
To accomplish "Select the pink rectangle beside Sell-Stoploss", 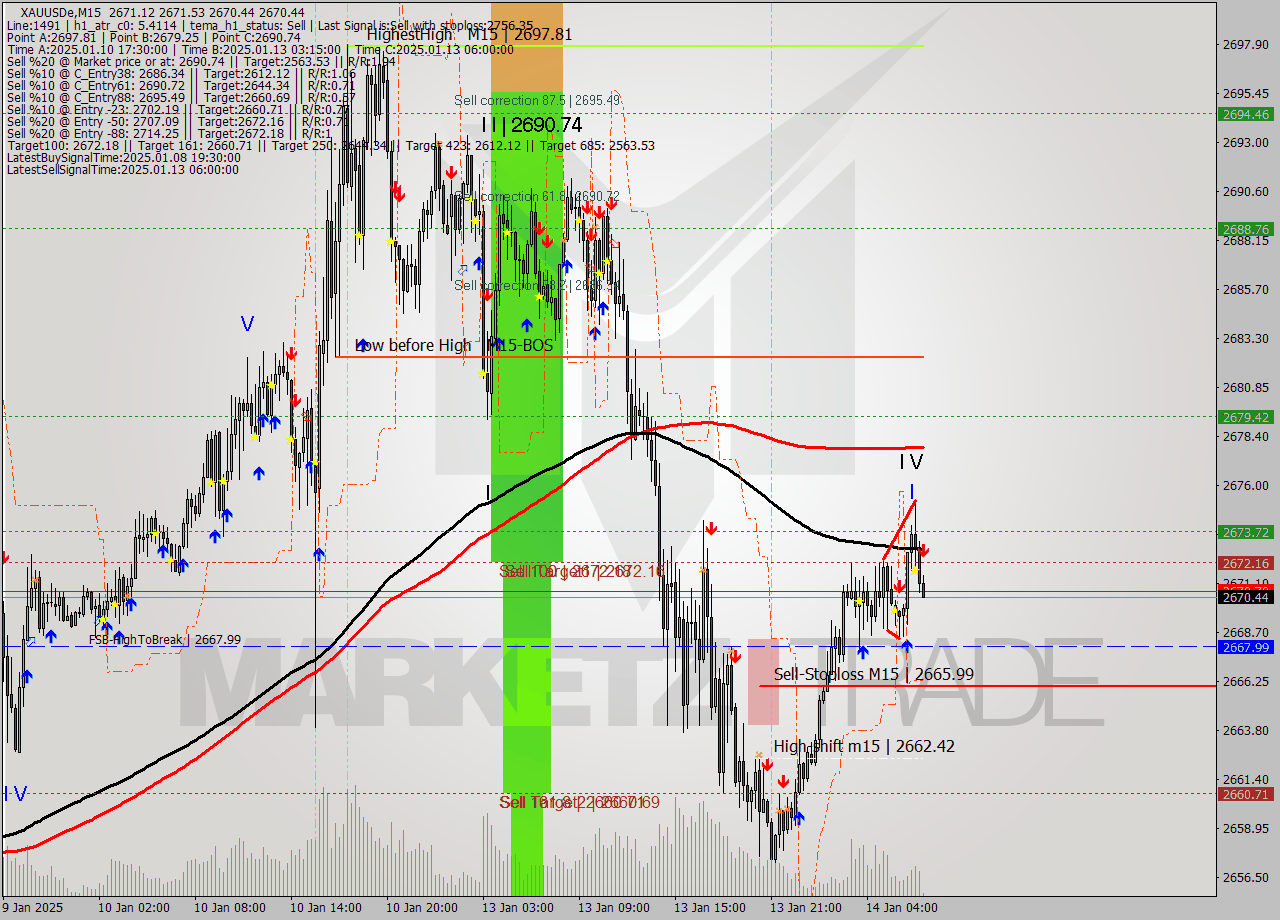I will point(763,682).
